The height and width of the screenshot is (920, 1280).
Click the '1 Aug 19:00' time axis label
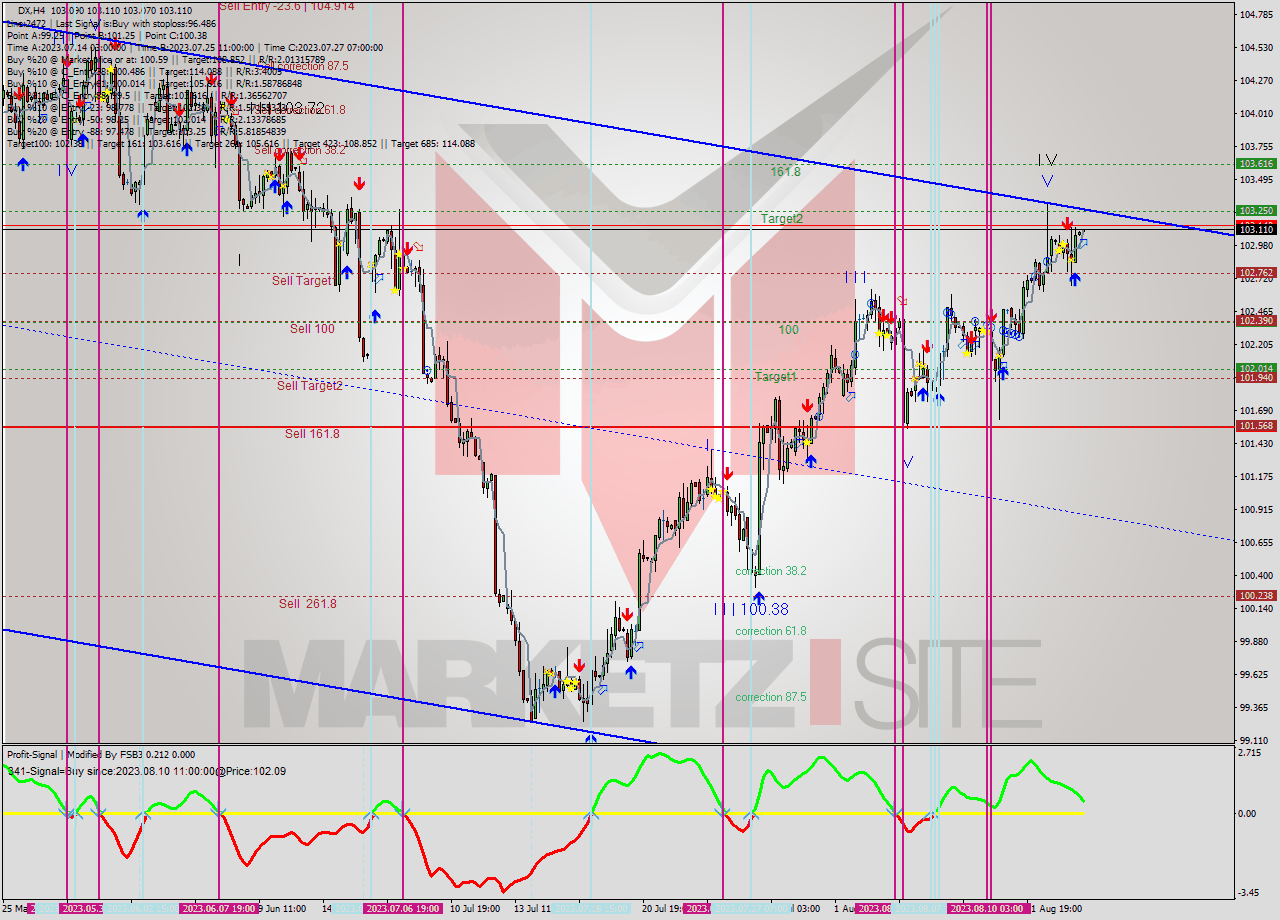[1056, 908]
